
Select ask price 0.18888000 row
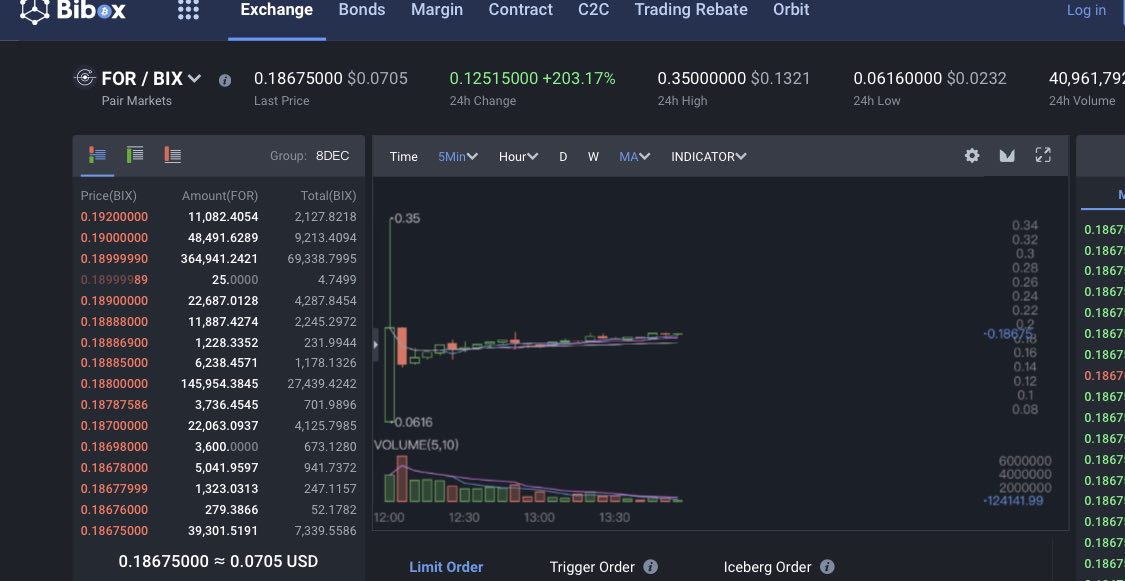218,321
